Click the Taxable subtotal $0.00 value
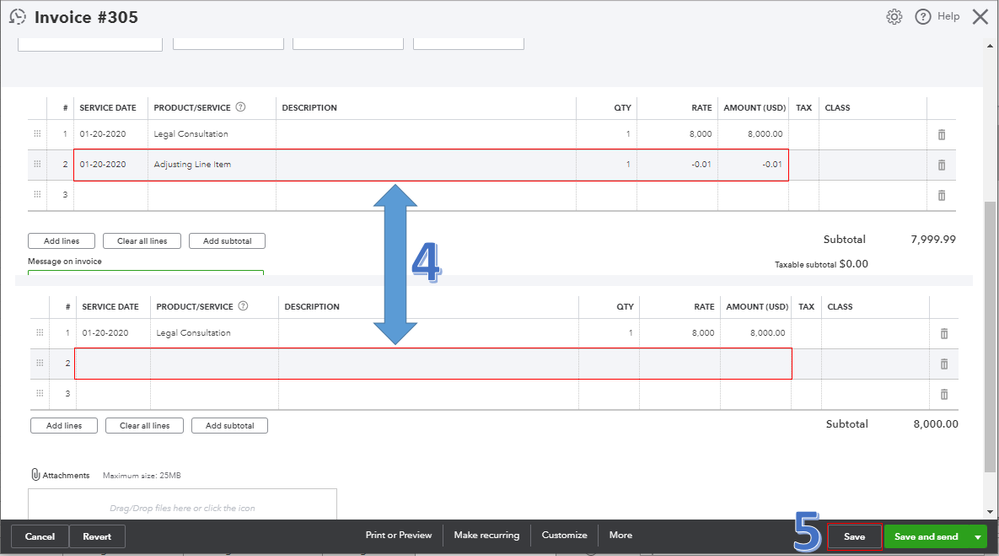 (853, 264)
